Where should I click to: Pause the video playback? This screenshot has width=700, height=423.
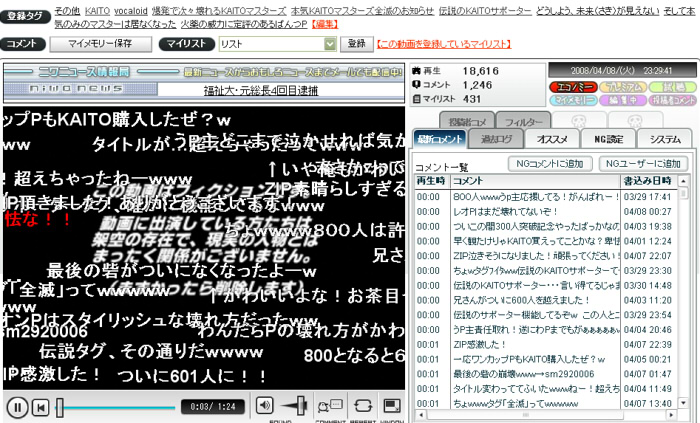coord(17,407)
